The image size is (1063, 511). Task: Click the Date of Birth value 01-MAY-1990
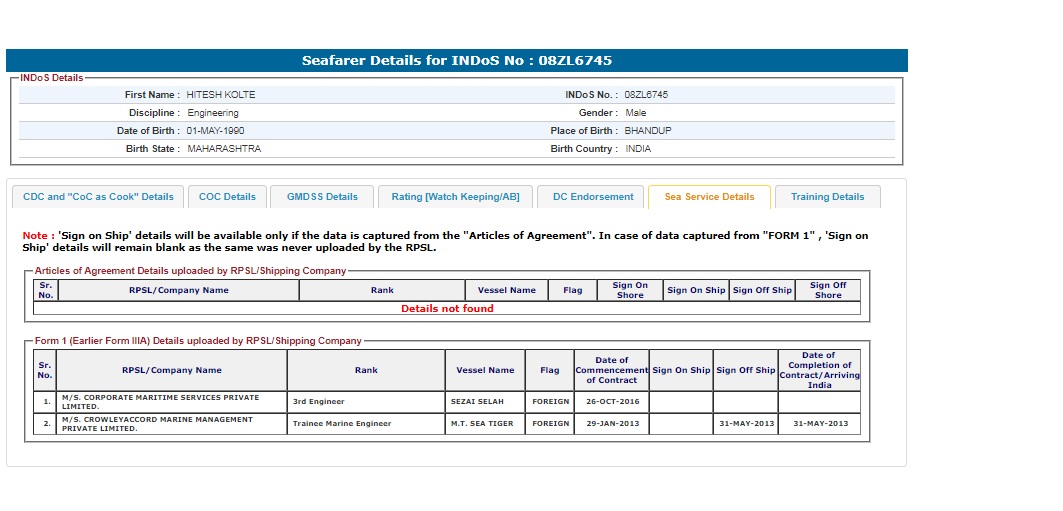[x=215, y=131]
